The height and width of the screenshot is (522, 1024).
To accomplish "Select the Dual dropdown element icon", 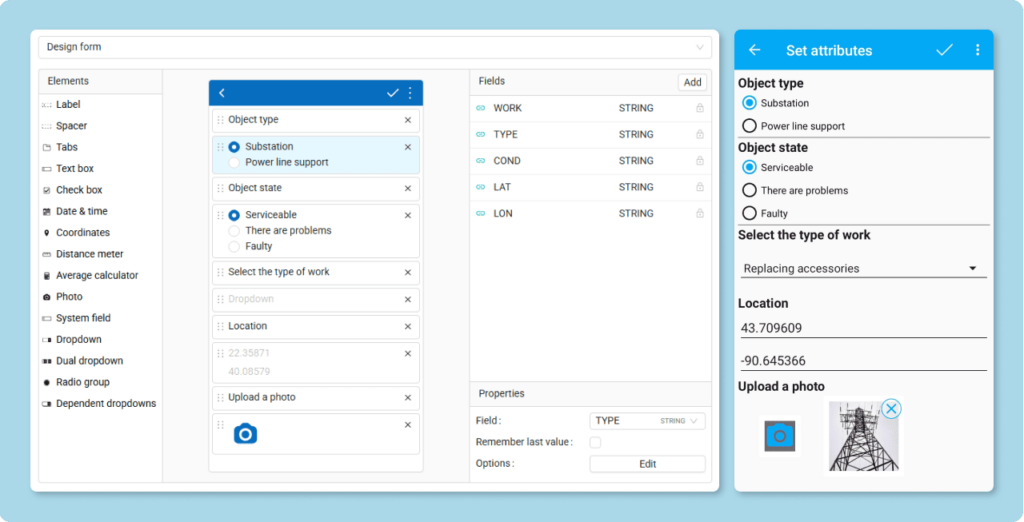I will 46,361.
